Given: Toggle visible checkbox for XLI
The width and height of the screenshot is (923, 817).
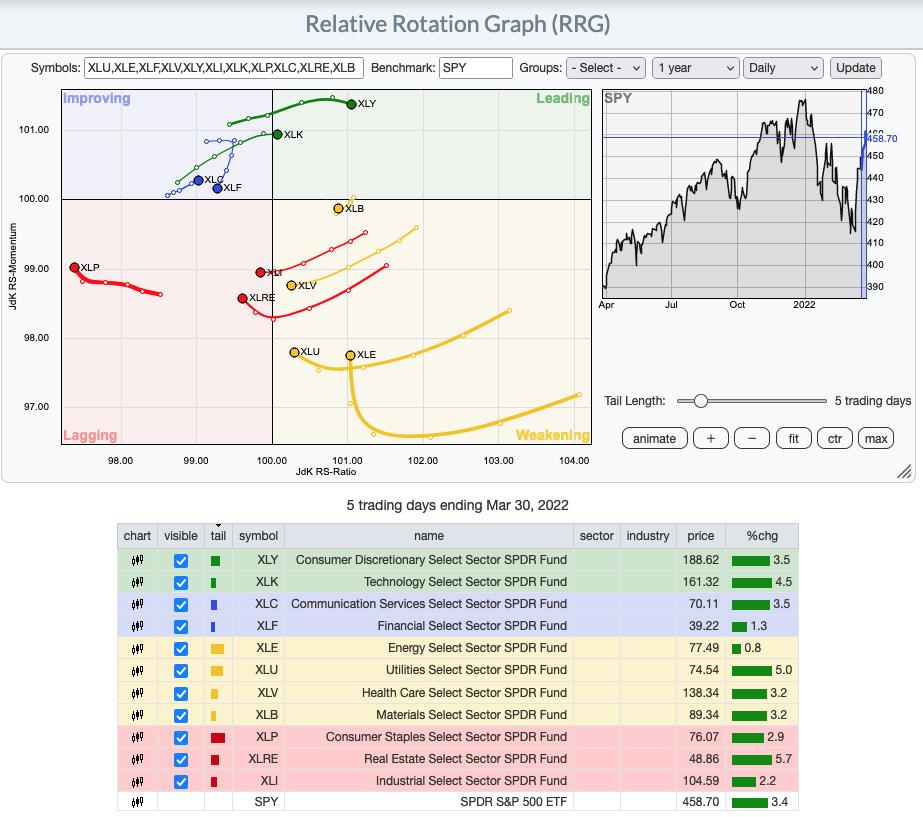Looking at the screenshot, I should click(181, 782).
